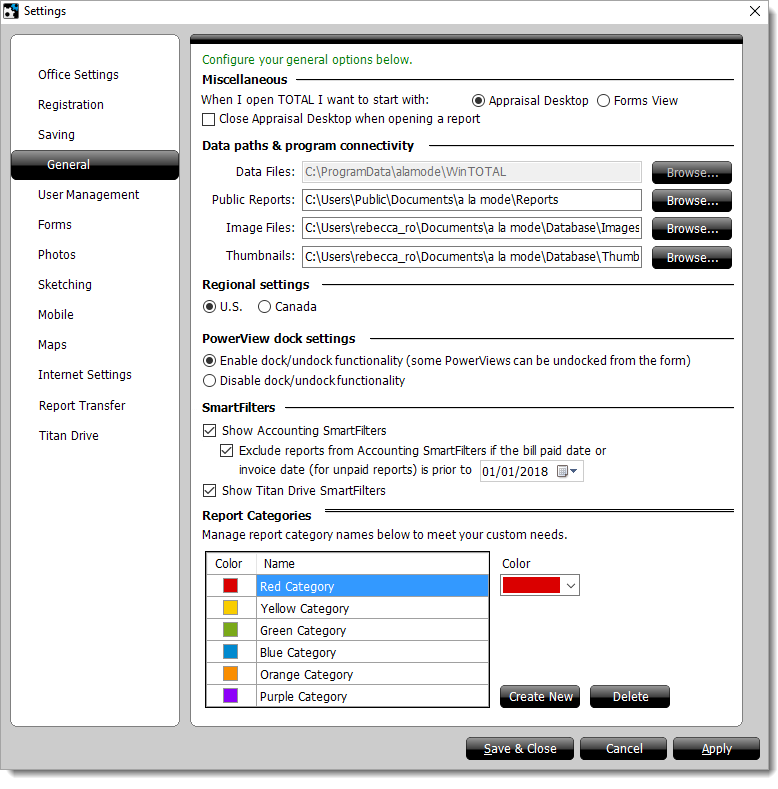The image size is (778, 789).
Task: Open Titan Drive settings page
Action: pyautogui.click(x=68, y=436)
